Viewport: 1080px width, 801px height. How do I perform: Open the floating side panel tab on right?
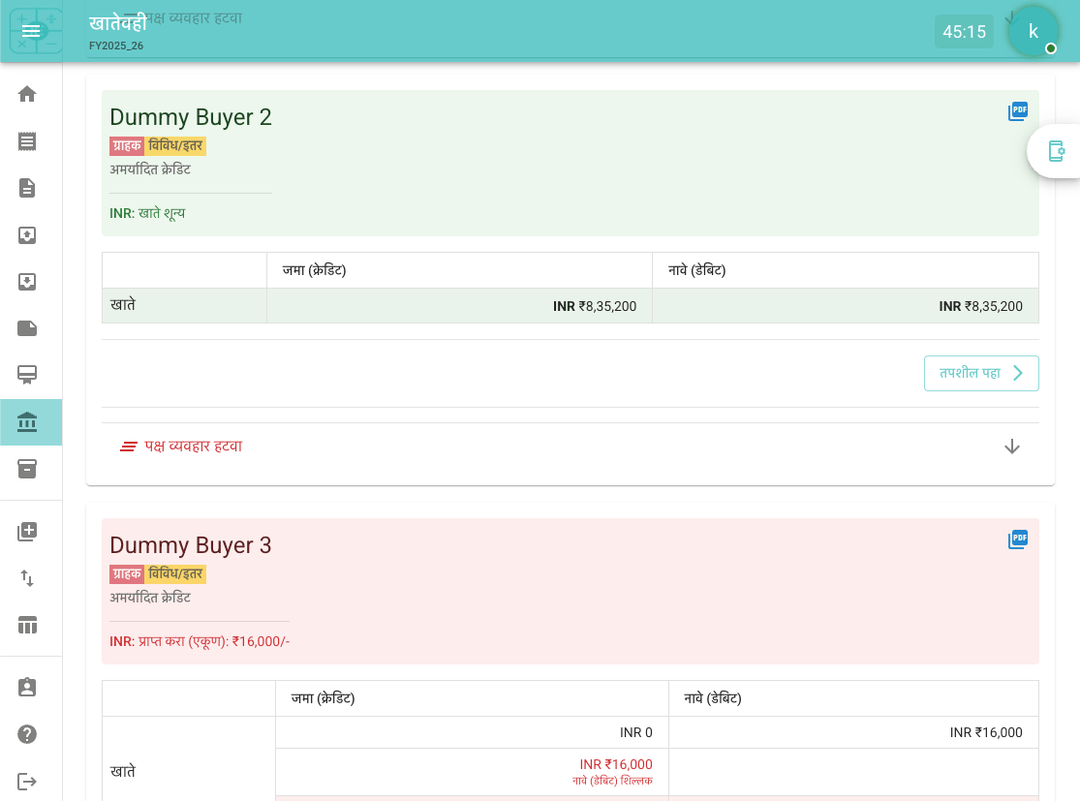click(1056, 151)
